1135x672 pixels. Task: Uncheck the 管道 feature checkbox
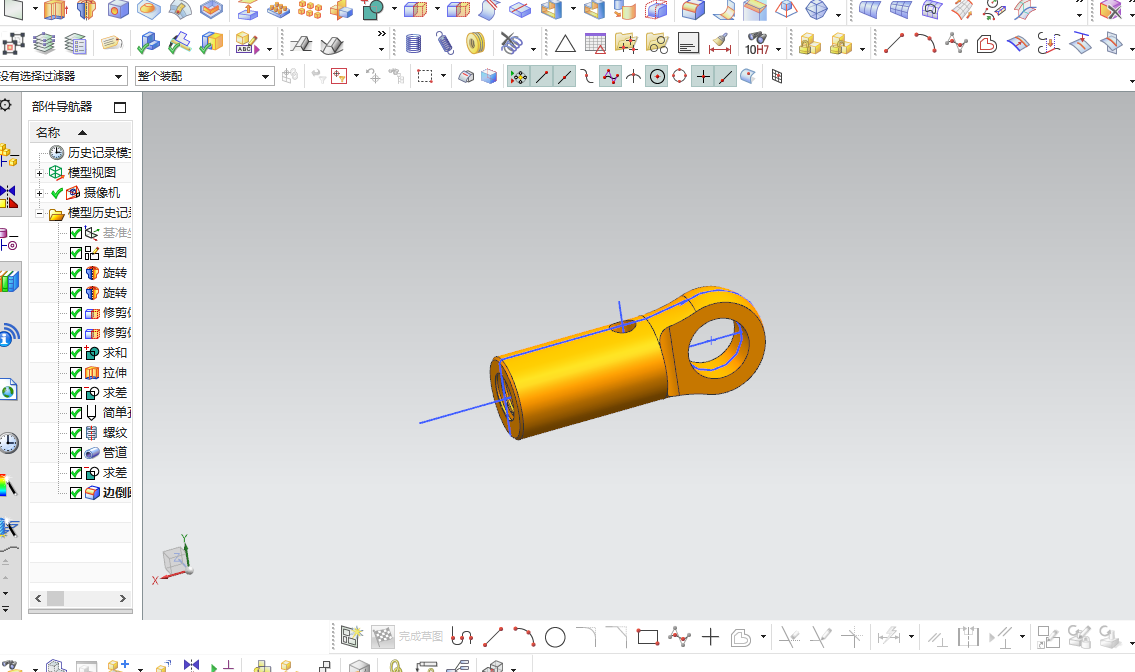click(76, 453)
